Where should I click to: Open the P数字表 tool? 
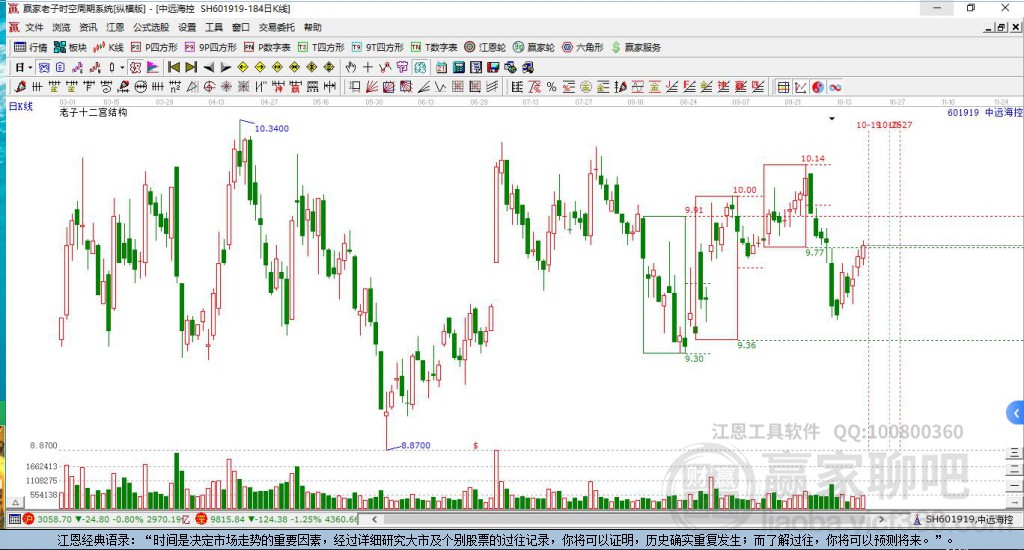[x=267, y=47]
